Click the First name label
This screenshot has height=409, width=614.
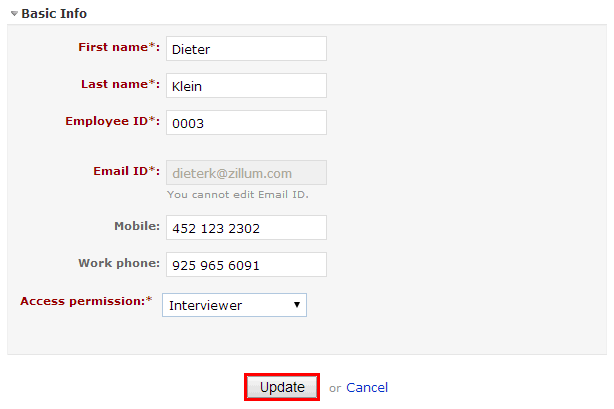click(116, 47)
